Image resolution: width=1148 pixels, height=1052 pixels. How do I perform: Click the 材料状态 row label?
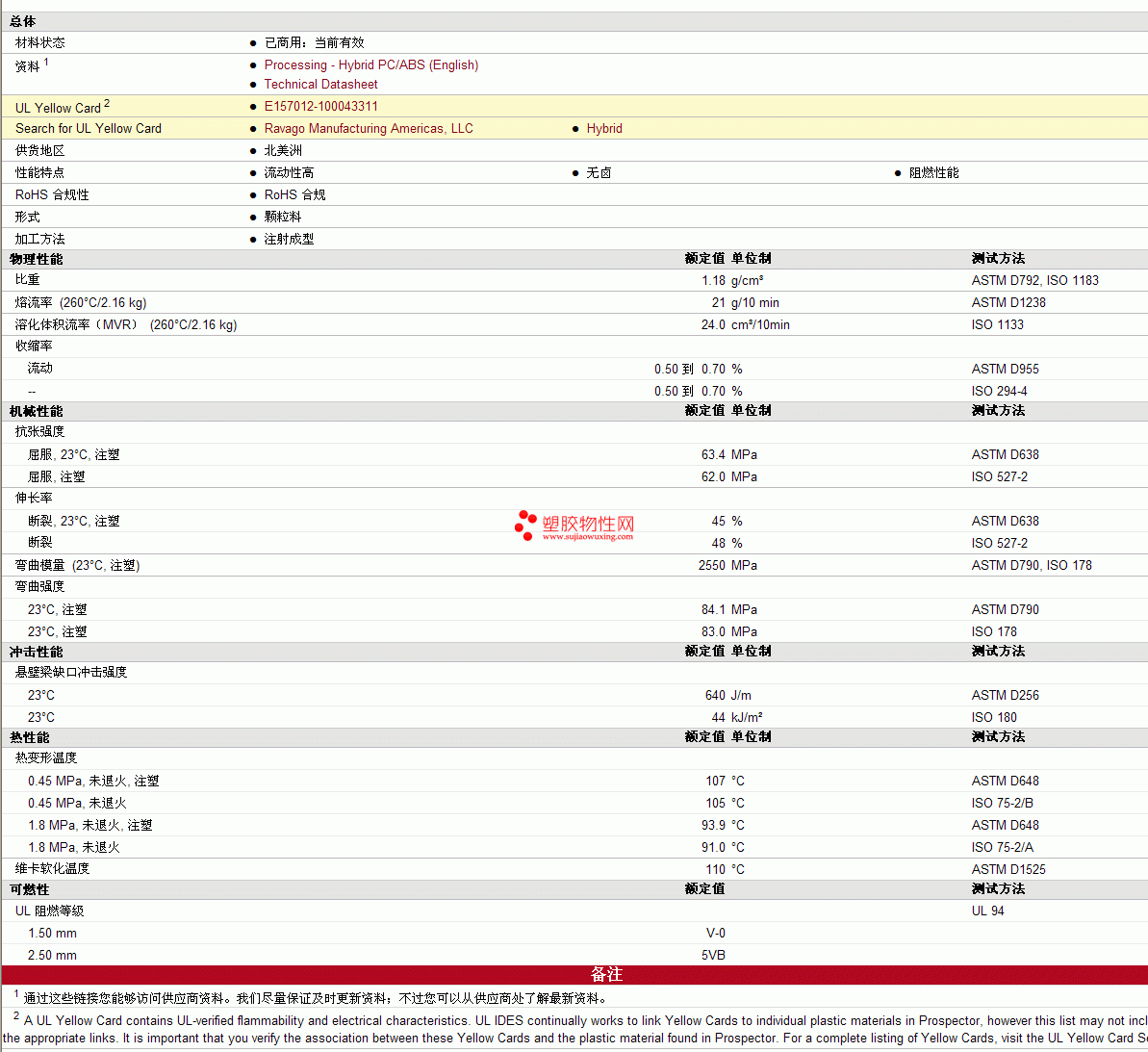point(39,43)
